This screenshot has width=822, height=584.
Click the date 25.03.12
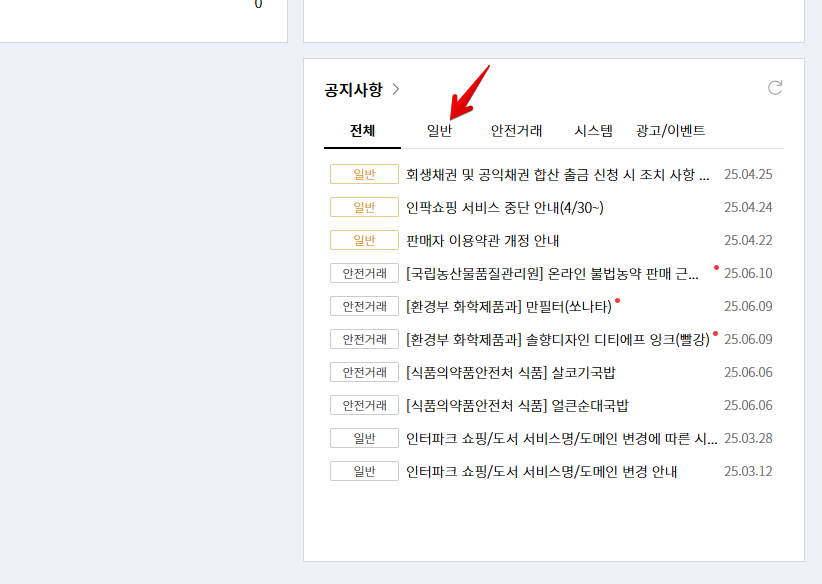pos(748,472)
